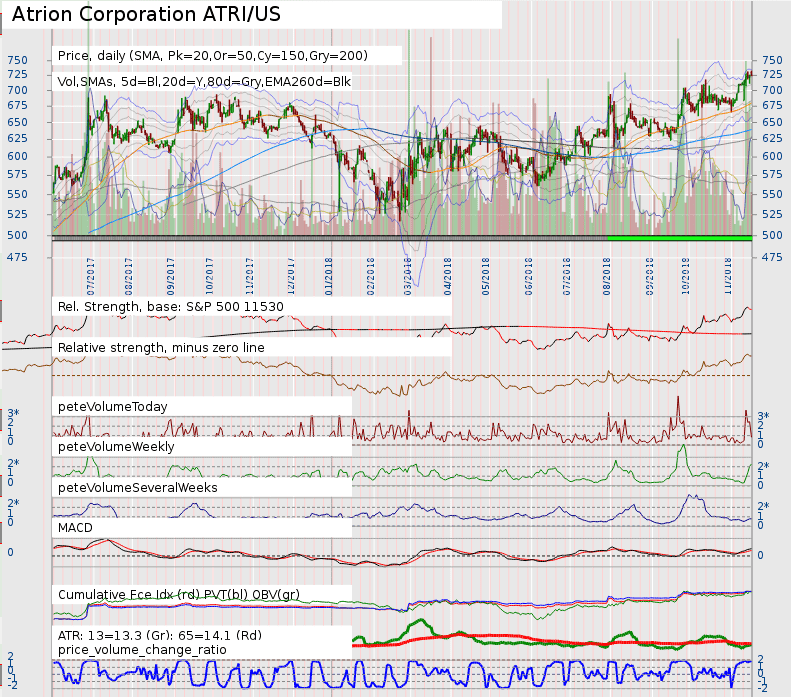Select the 625 value on right price axis

click(772, 138)
